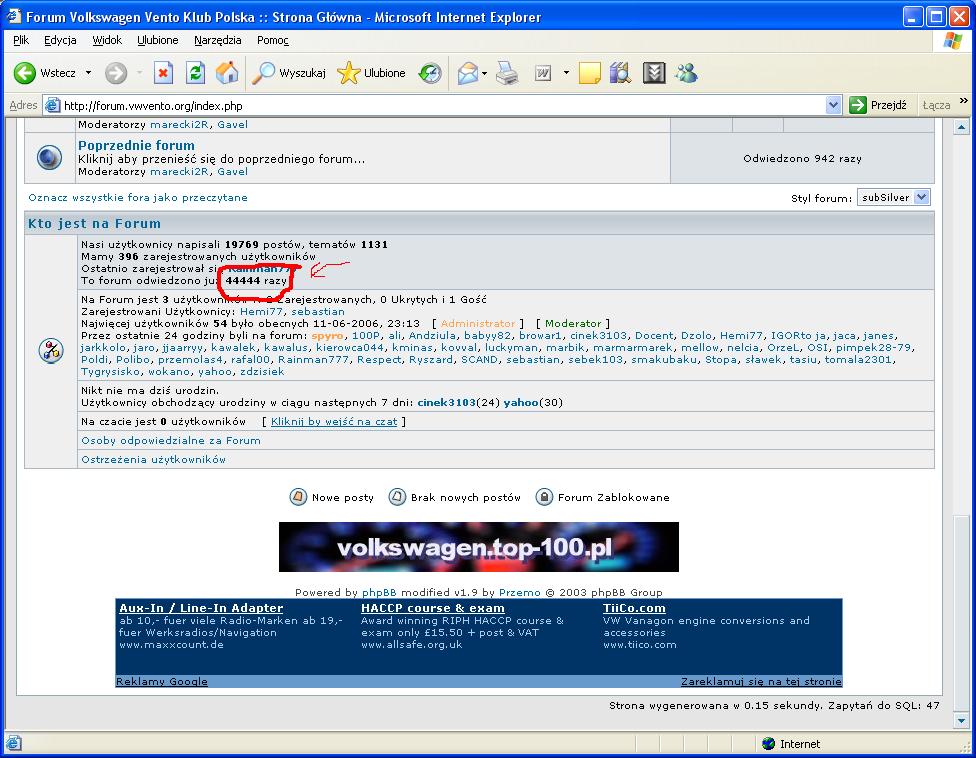The image size is (976, 758).
Task: Open the TiiCo.com ad link
Action: (634, 608)
